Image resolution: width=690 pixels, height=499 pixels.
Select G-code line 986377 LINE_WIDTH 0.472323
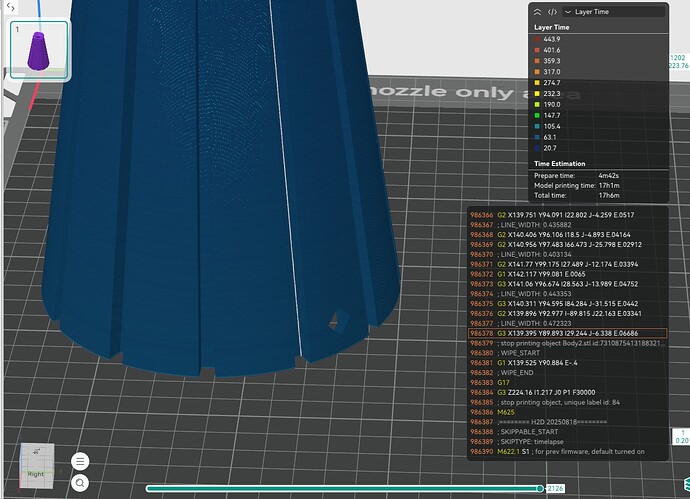(568, 323)
